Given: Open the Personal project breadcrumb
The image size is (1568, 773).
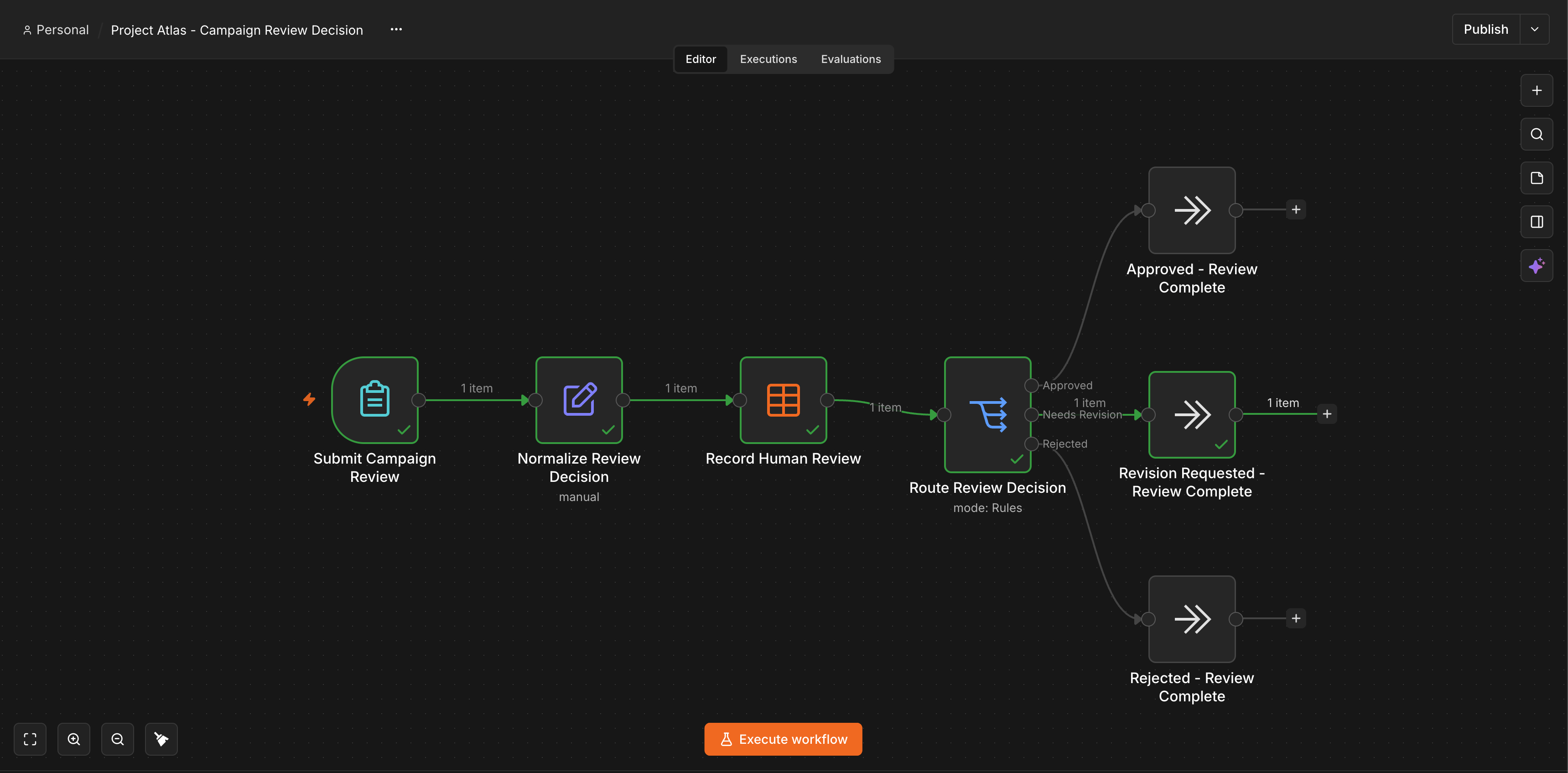Looking at the screenshot, I should (x=56, y=30).
